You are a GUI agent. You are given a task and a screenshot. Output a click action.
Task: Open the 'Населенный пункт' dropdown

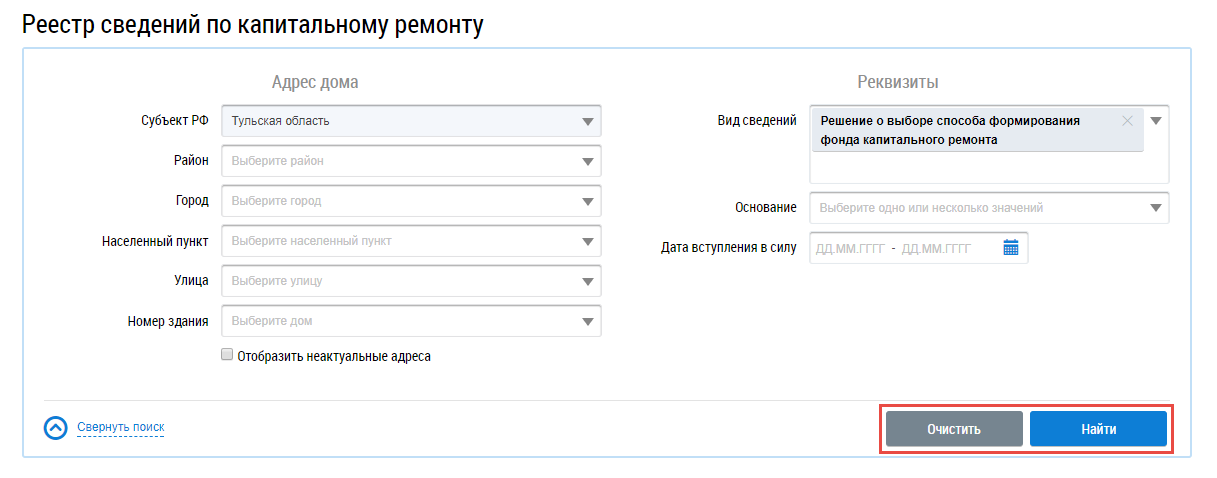click(x=587, y=241)
